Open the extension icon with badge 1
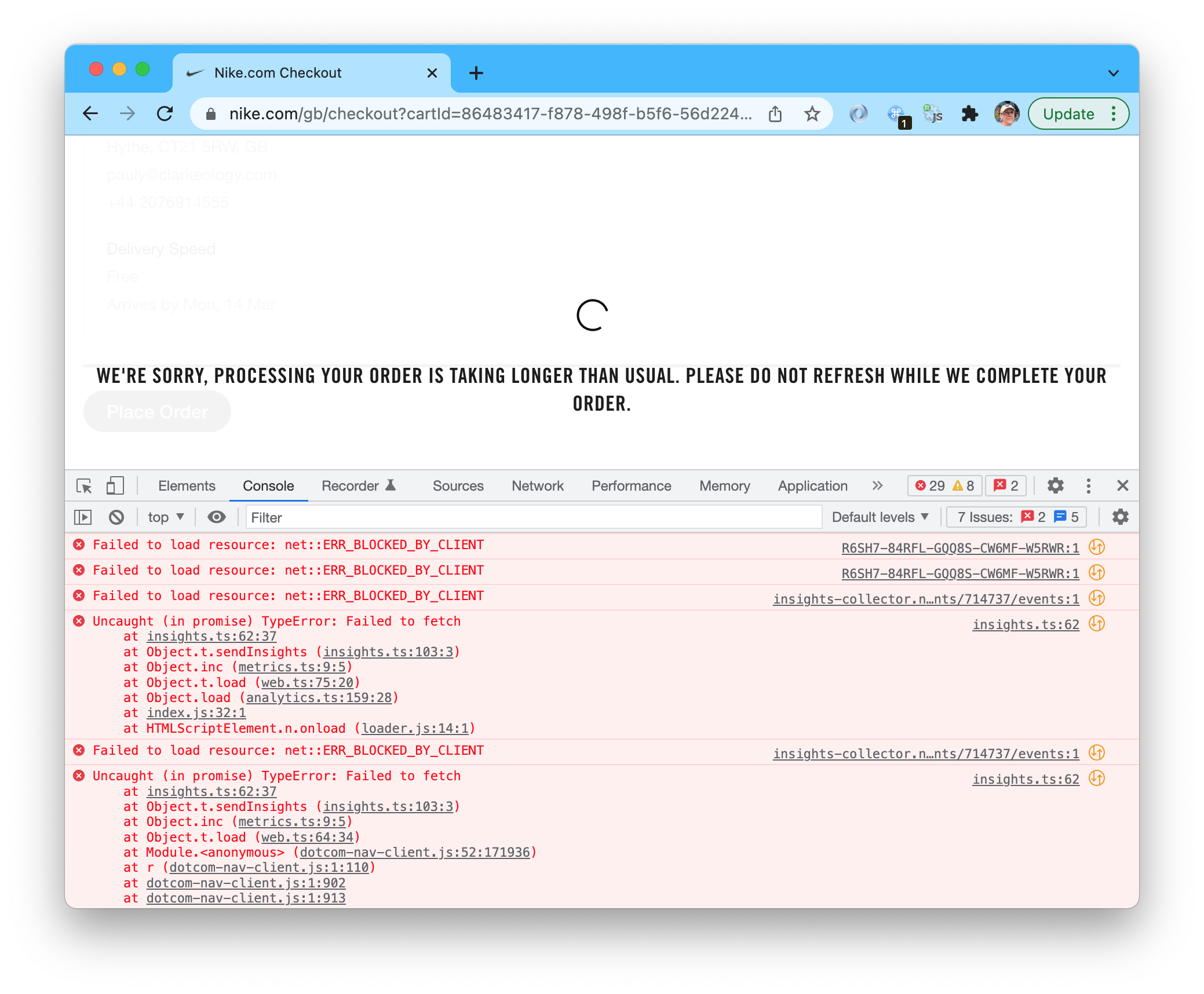 point(897,115)
